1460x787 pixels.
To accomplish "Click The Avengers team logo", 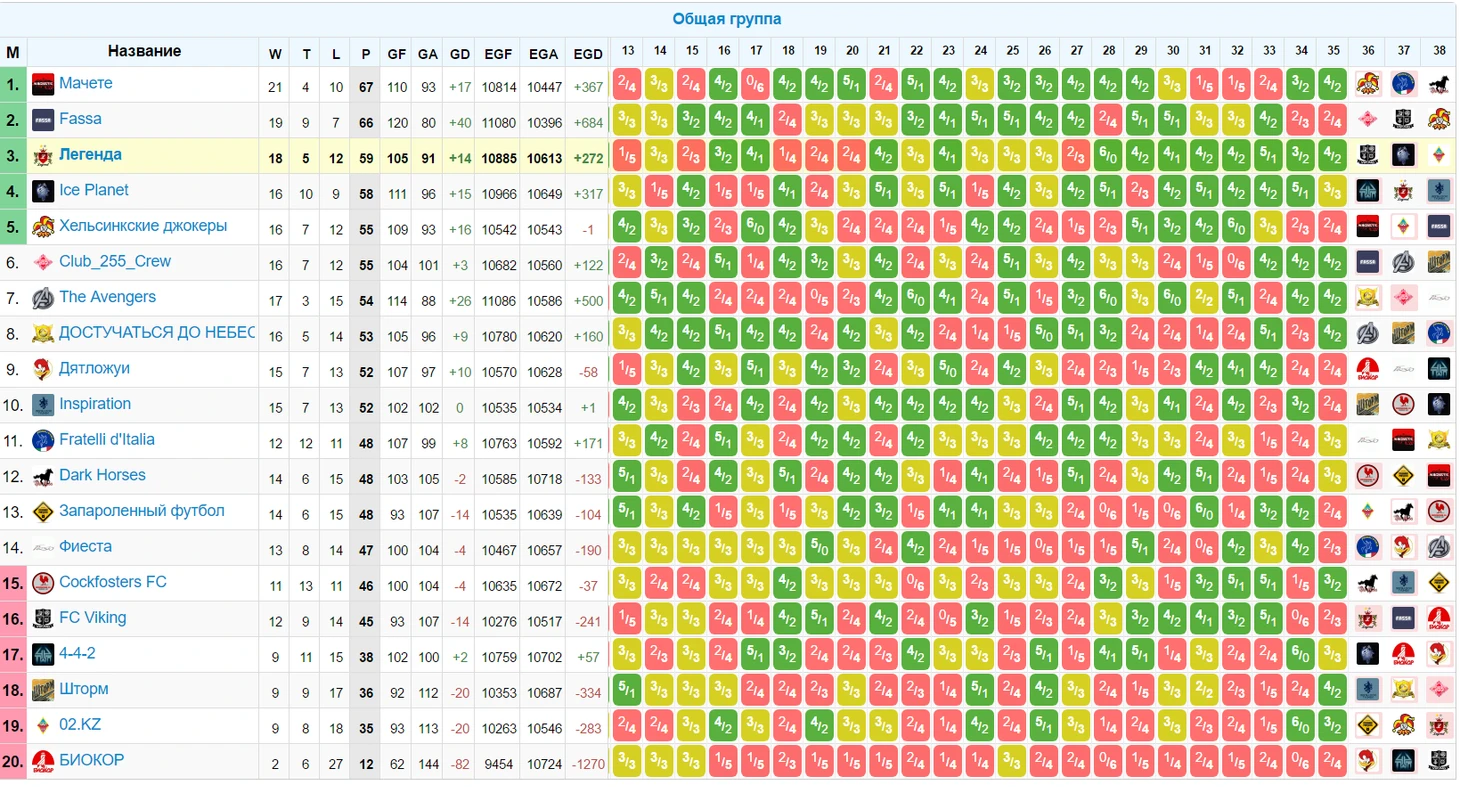I will pyautogui.click(x=42, y=298).
